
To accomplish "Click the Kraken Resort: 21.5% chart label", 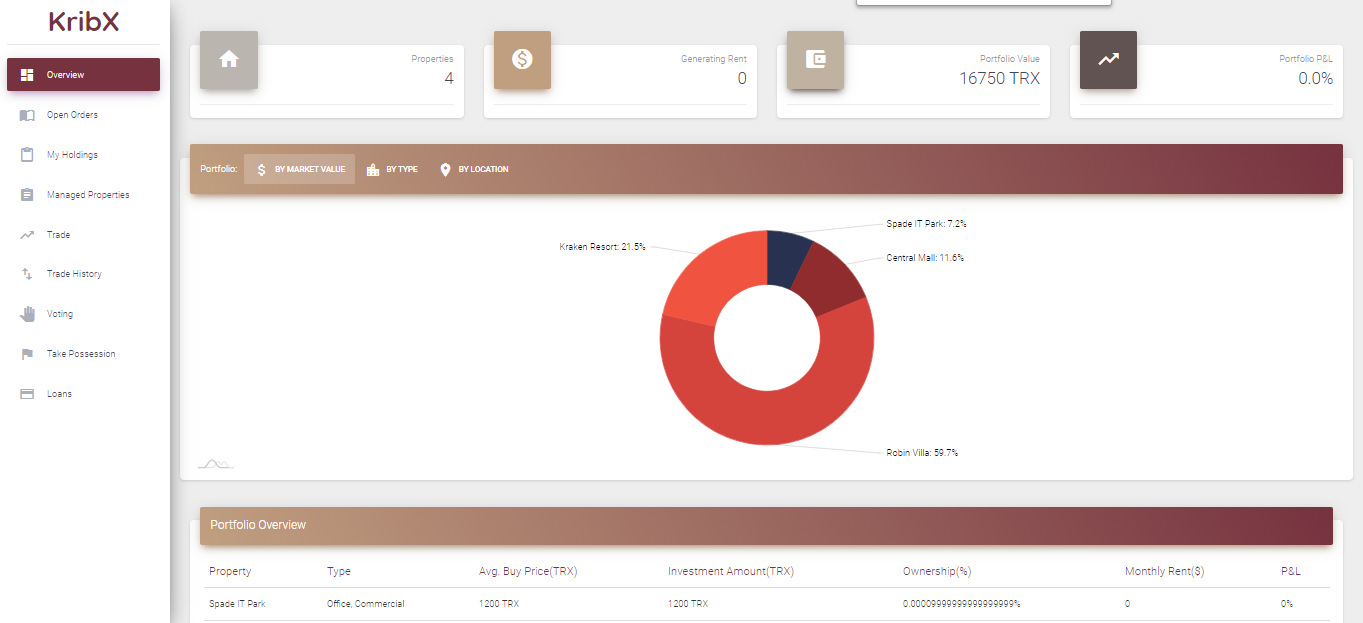I will point(602,246).
